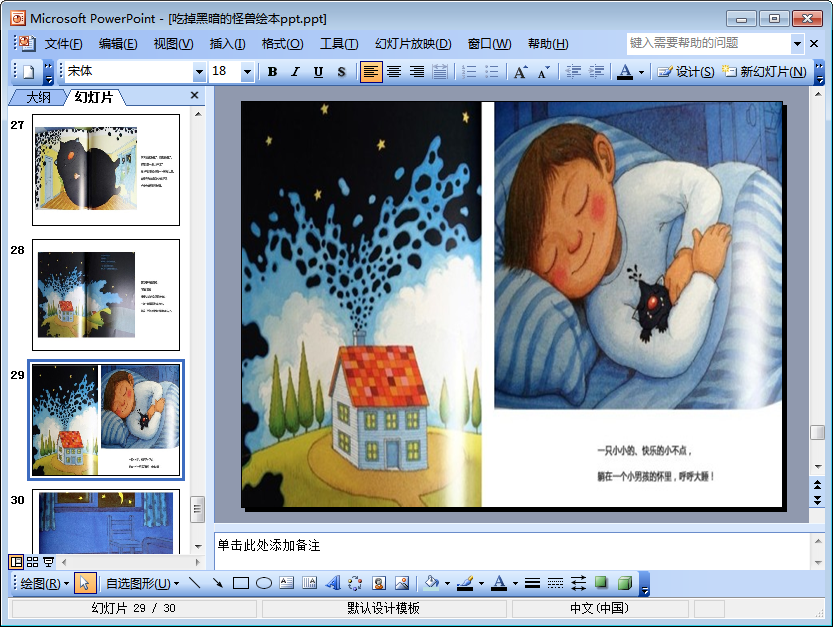Open the font size dropdown 18
The height and width of the screenshot is (627, 833).
coord(247,72)
